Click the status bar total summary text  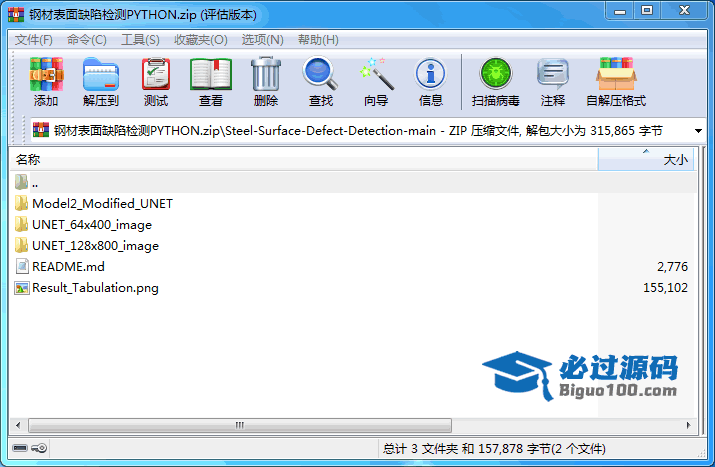point(494,449)
